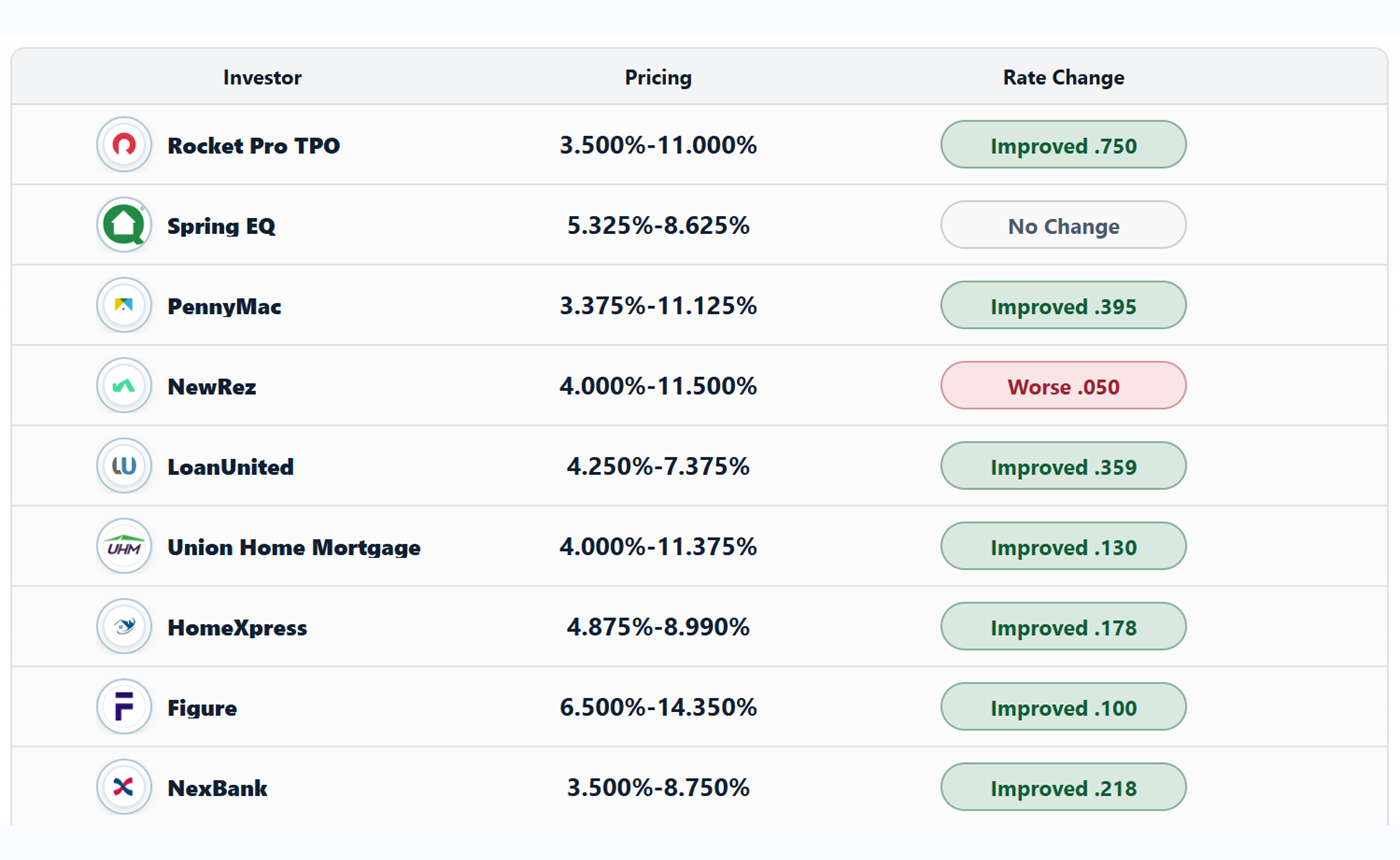Click the Union Home Mortgage UHM logo

pyautogui.click(x=124, y=547)
